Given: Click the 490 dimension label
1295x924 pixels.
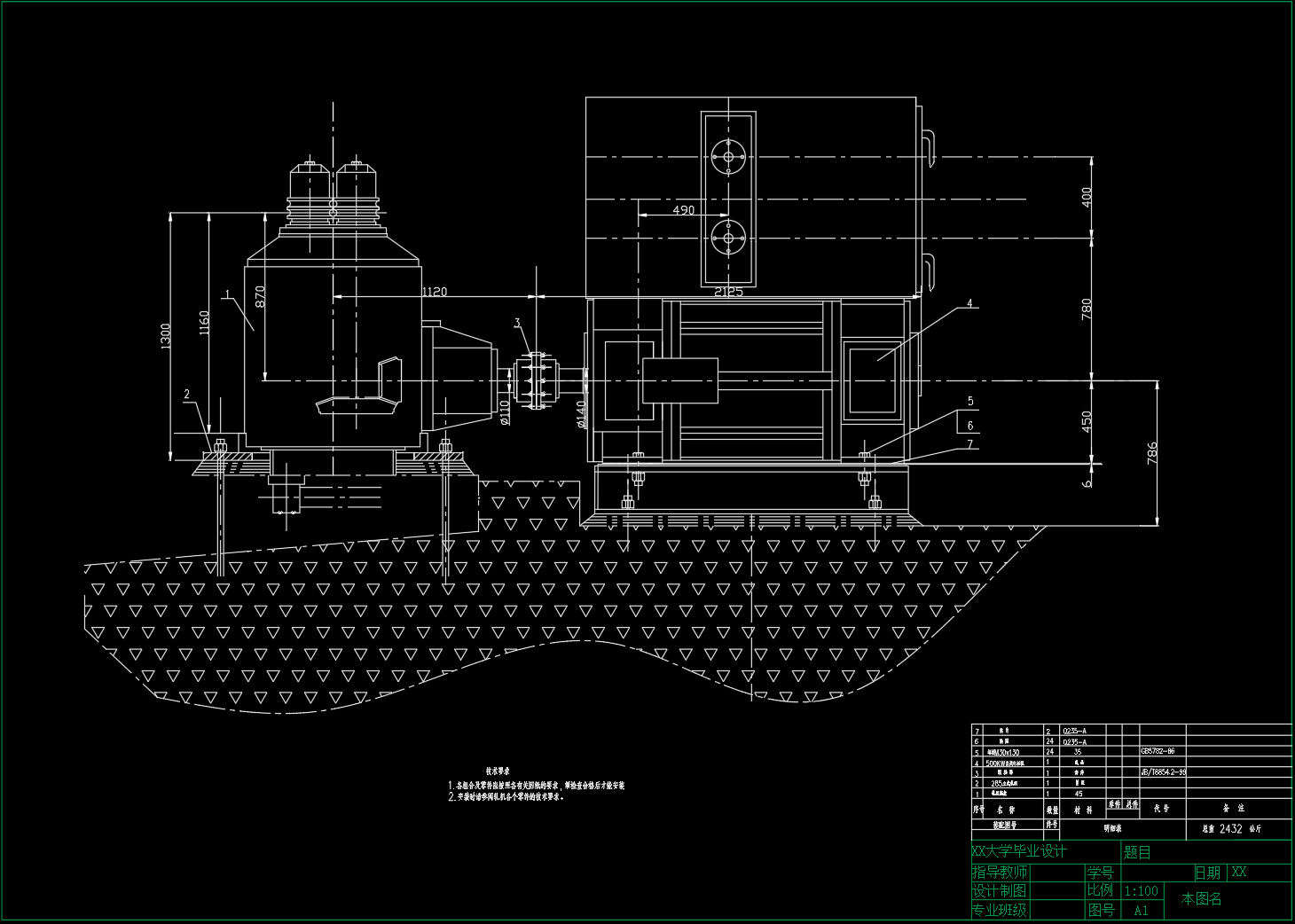Looking at the screenshot, I should pos(683,210).
